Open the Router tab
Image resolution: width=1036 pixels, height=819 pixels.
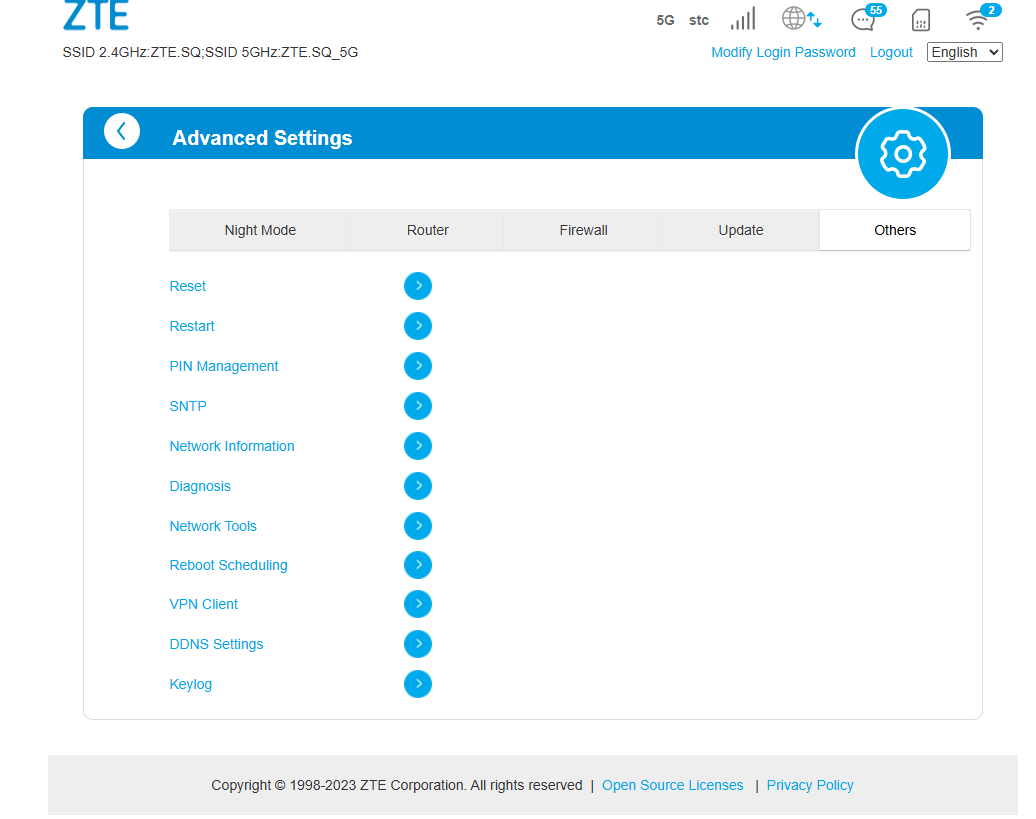click(x=427, y=230)
